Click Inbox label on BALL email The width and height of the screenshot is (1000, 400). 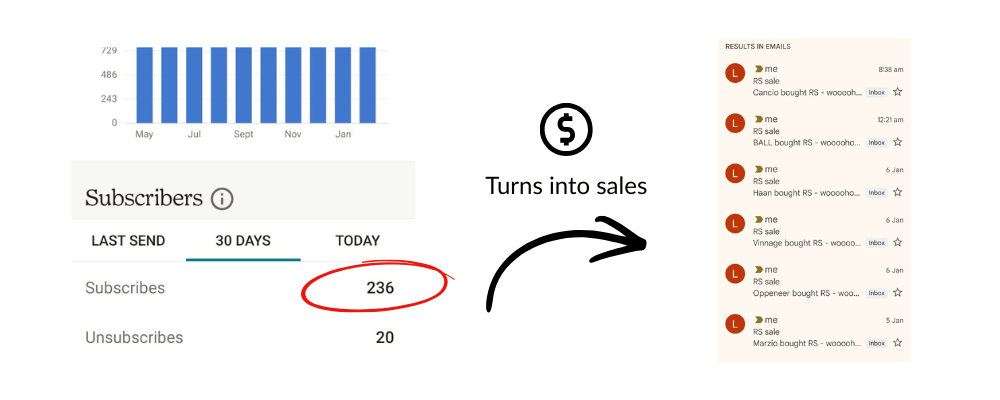[877, 142]
